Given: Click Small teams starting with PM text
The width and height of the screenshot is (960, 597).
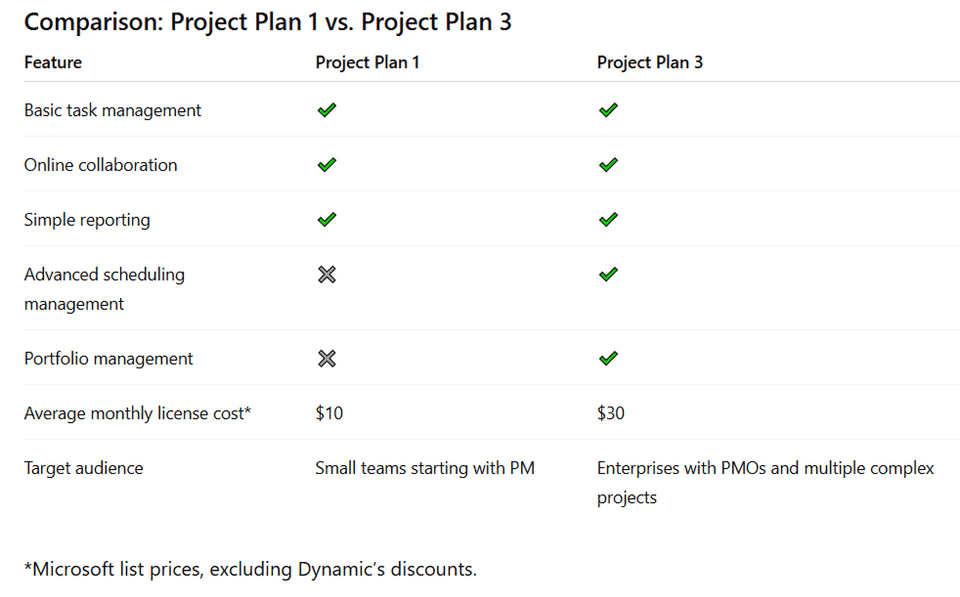Looking at the screenshot, I should point(425,468).
